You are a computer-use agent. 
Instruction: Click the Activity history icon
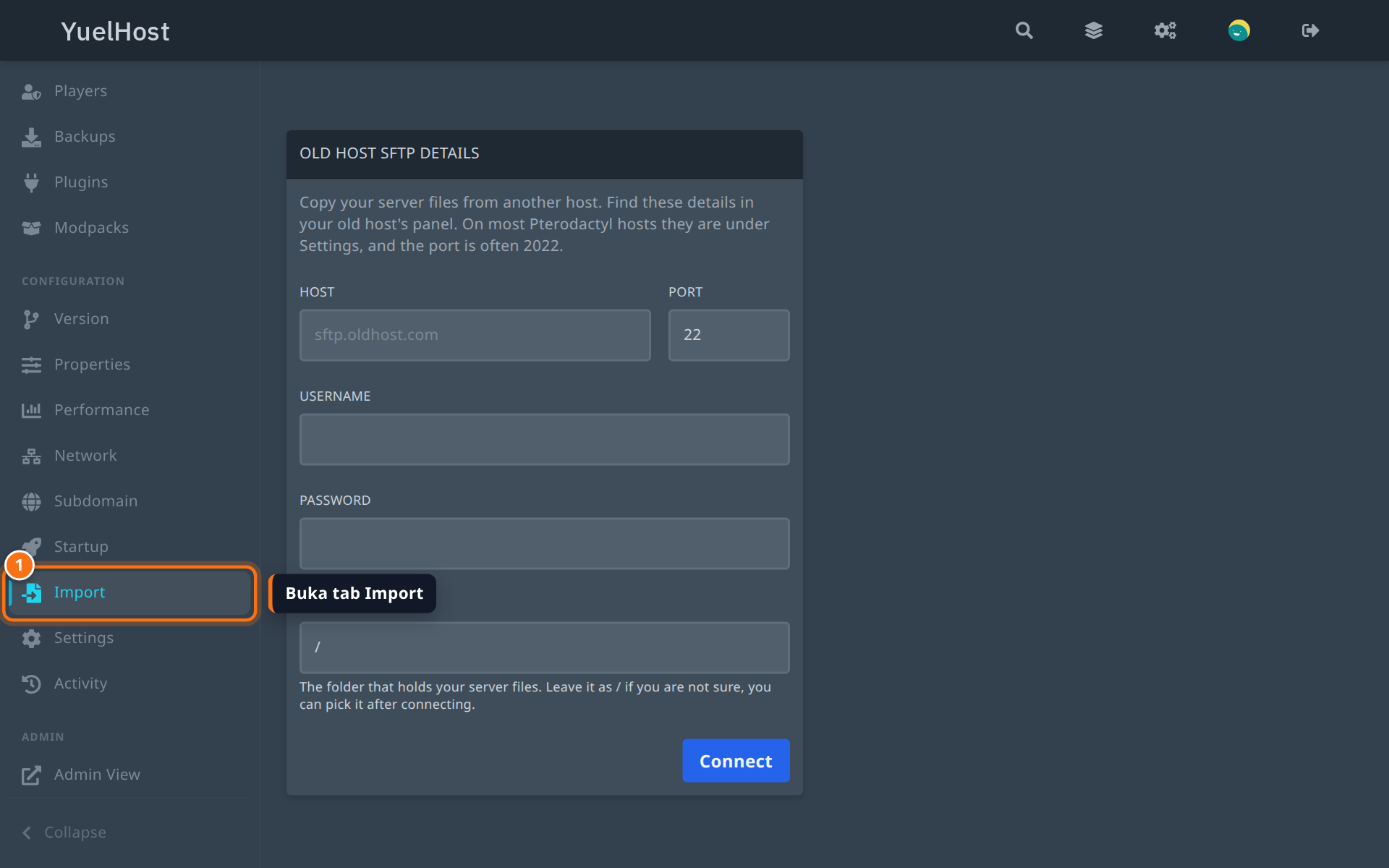click(31, 684)
